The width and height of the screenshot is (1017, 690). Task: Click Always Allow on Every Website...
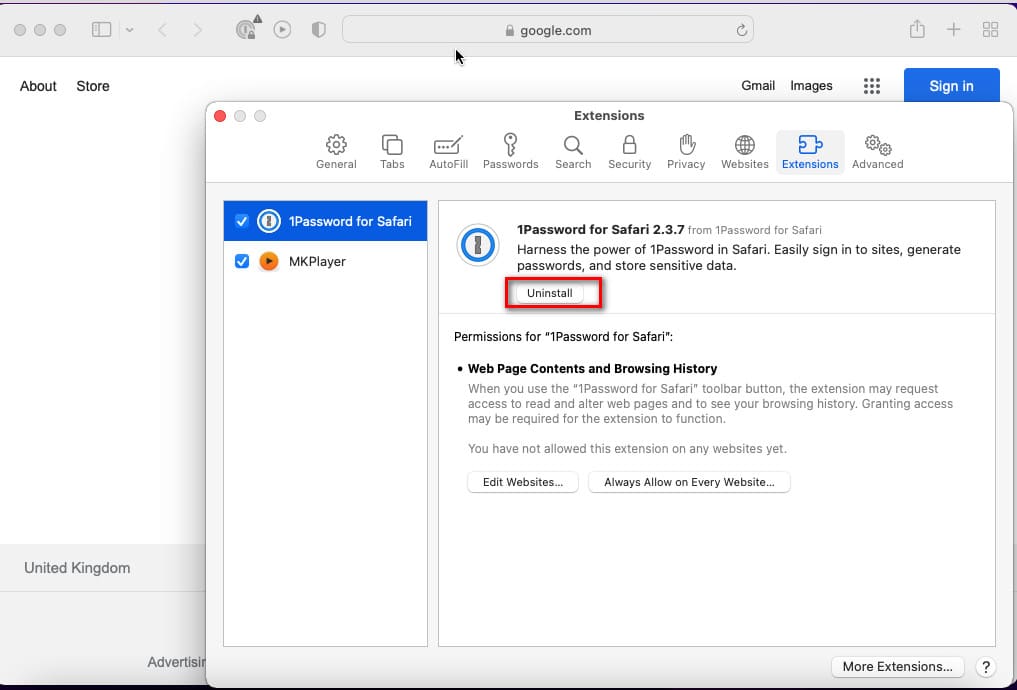(x=689, y=482)
